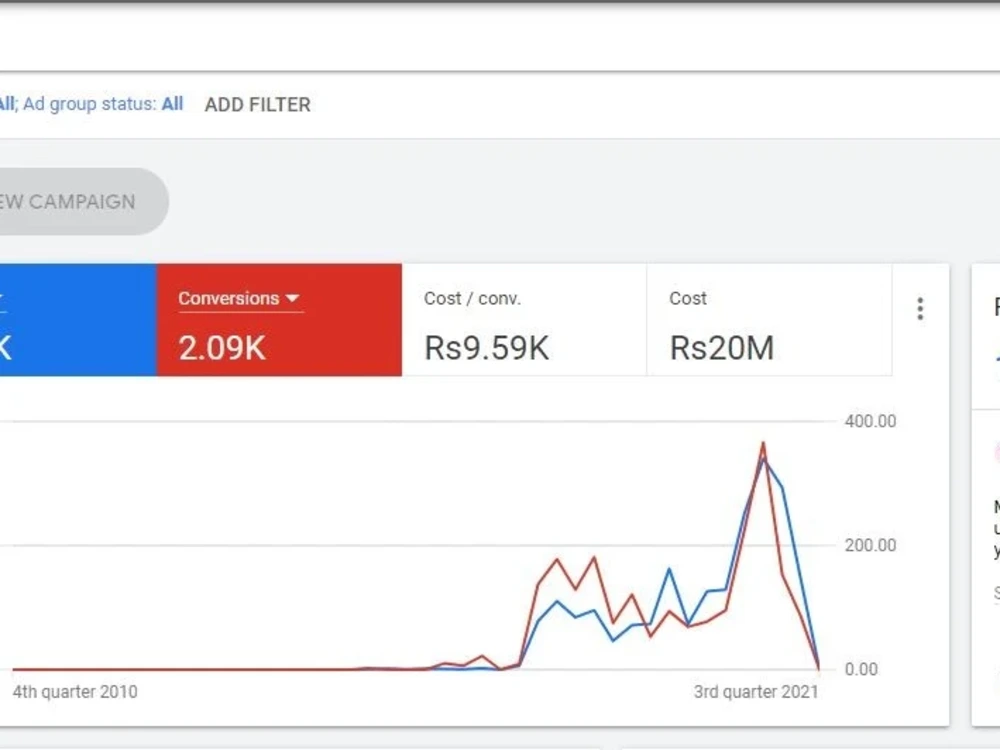Screen dimensions: 1000x750
Task: Select the blue metric card
Action: coord(78,320)
